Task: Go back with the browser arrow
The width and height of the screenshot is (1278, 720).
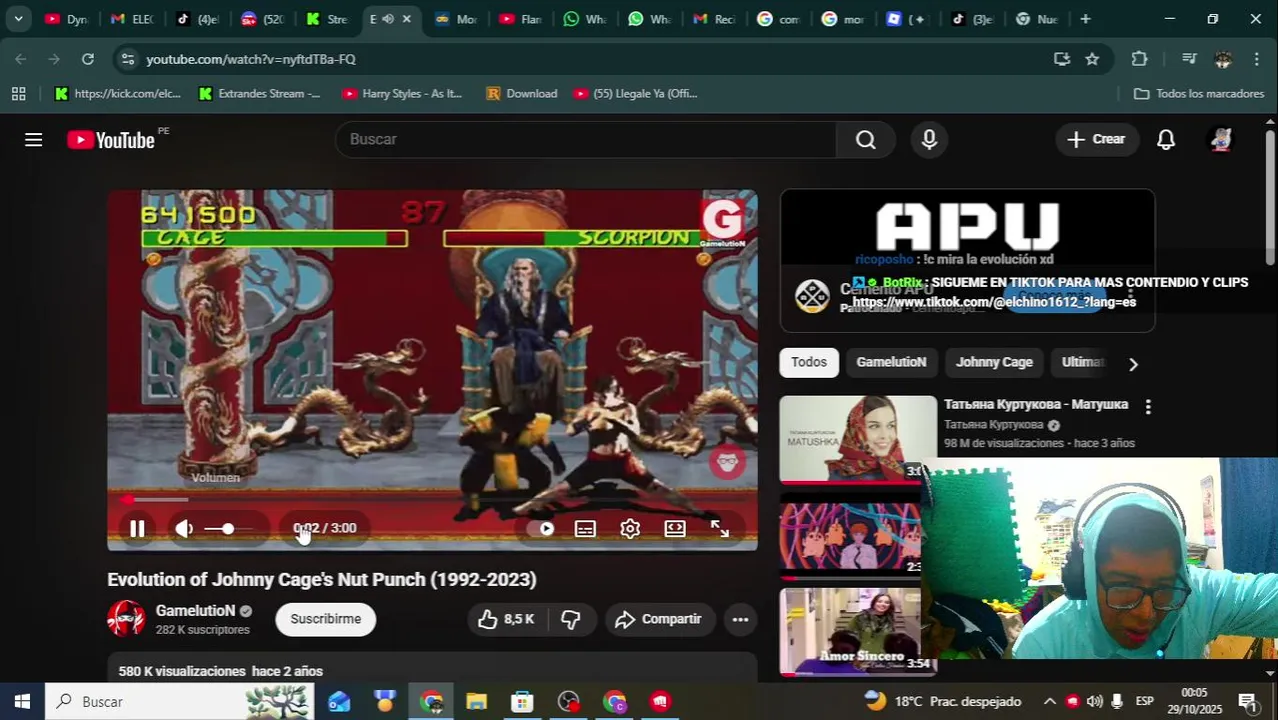Action: pos(21,59)
